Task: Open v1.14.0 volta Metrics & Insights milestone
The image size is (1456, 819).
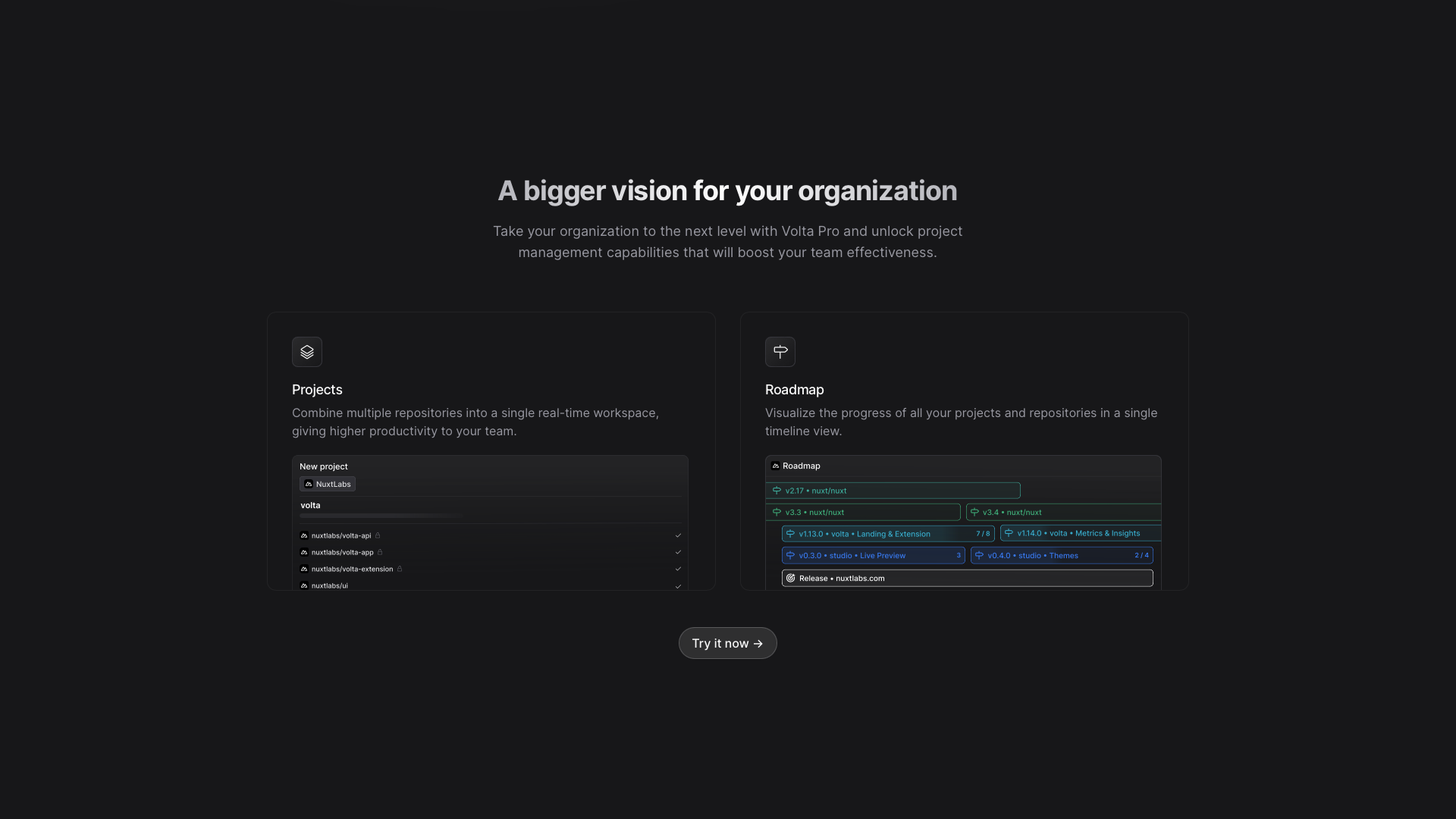Action: click(x=1081, y=533)
